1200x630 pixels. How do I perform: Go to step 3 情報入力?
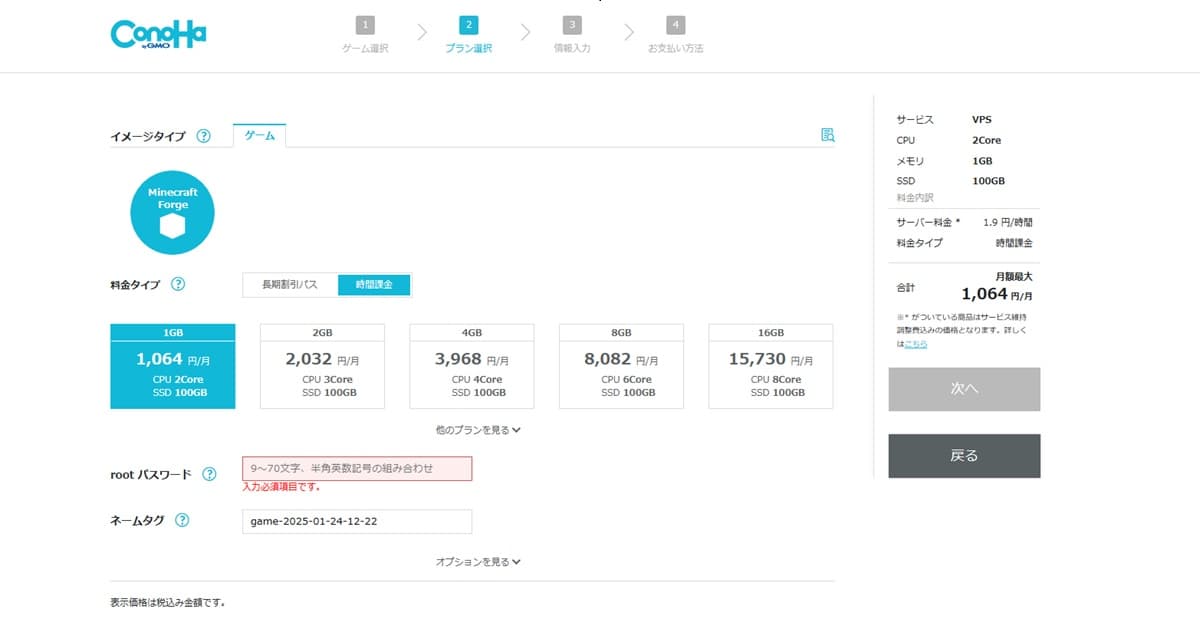[571, 35]
